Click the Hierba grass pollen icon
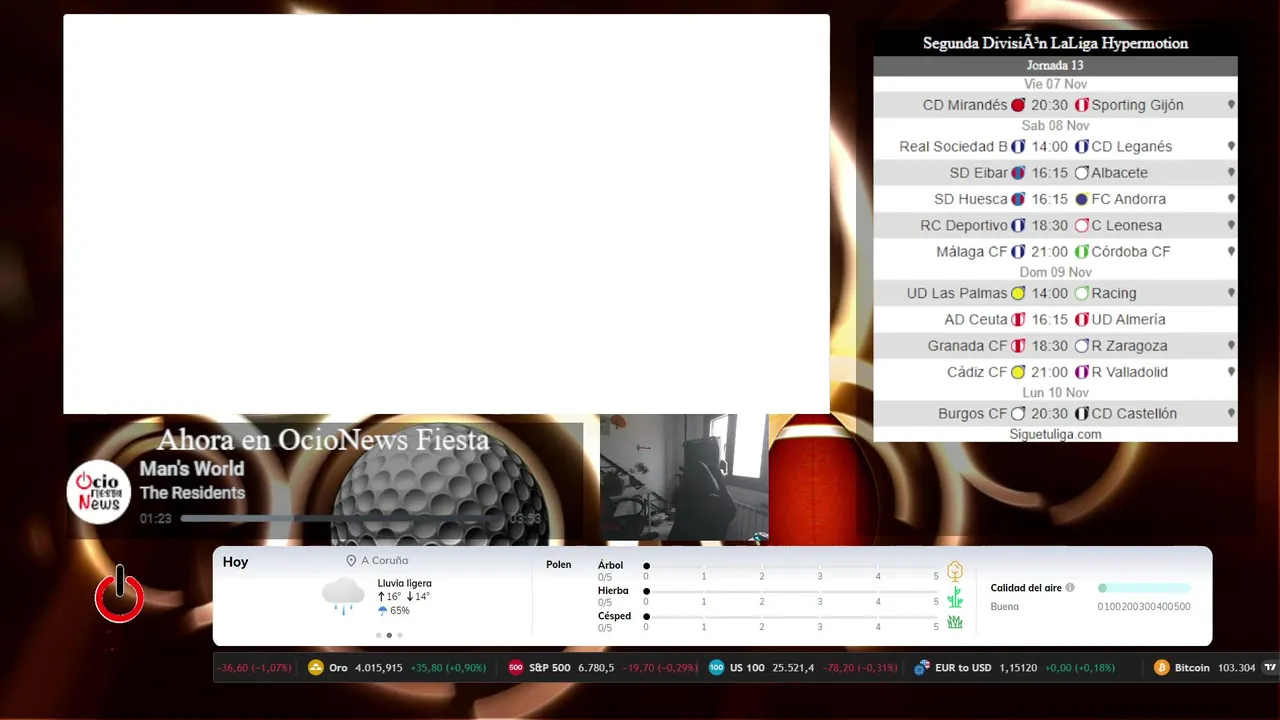The width and height of the screenshot is (1280, 720). pyautogui.click(x=955, y=597)
